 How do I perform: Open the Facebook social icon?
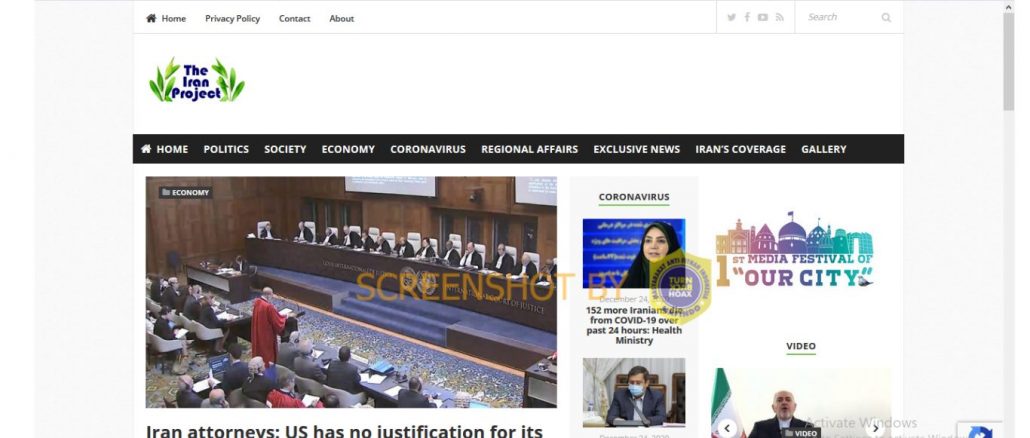click(x=747, y=18)
